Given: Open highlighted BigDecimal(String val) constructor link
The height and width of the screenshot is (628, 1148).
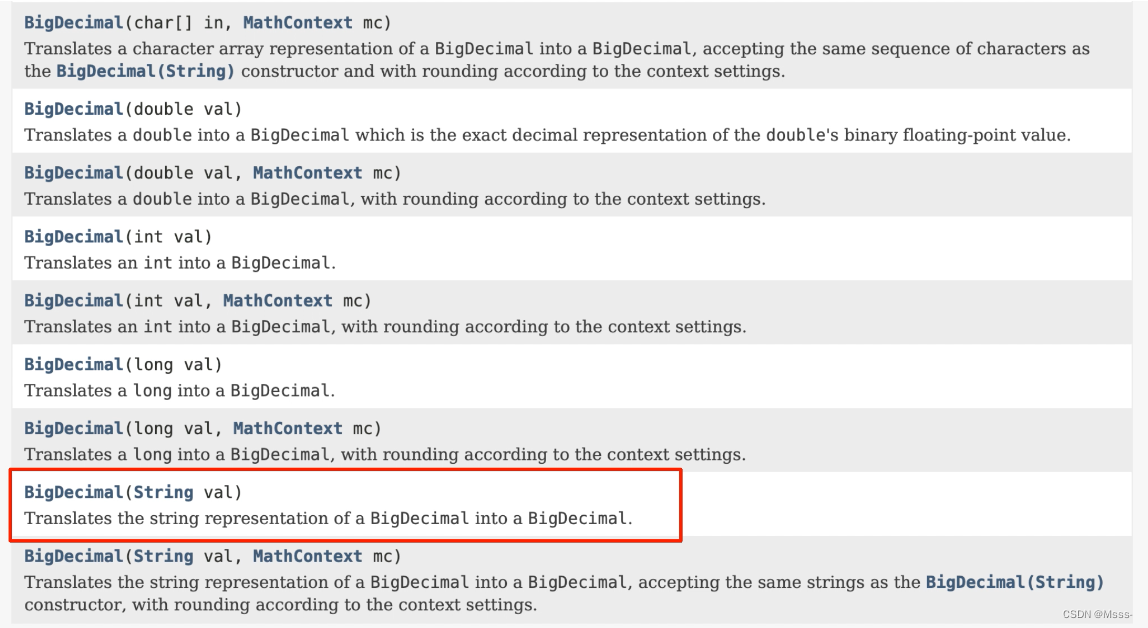Looking at the screenshot, I should [74, 492].
